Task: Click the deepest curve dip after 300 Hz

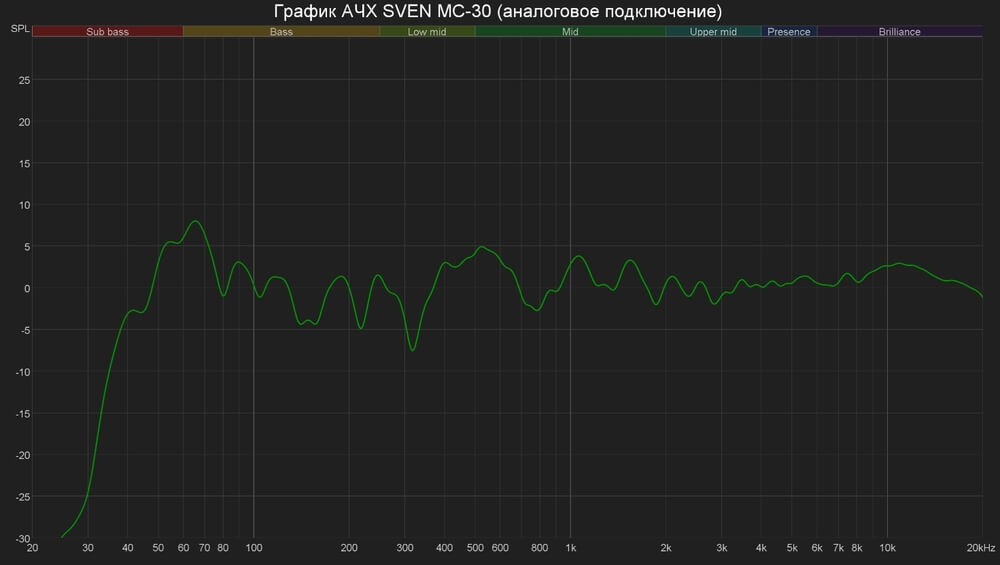Action: [413, 350]
